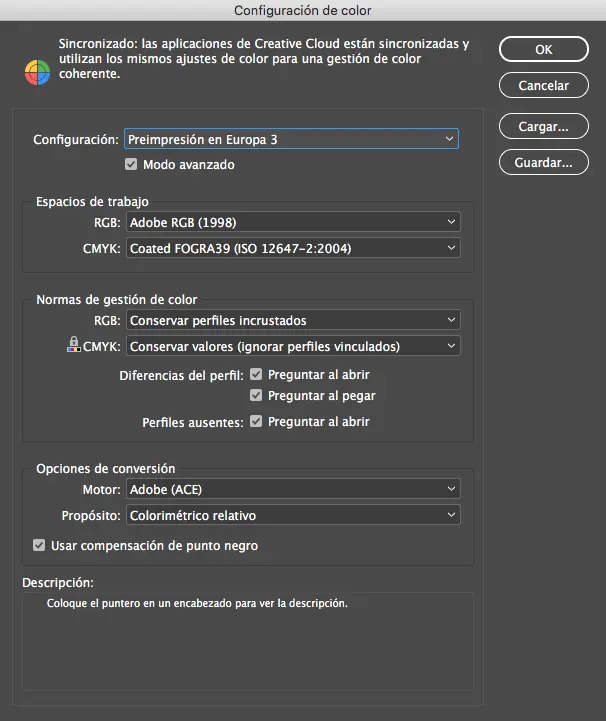Open the Motor Adobe (ACE) dropdown
Screen dimensions: 606x721
(293, 490)
